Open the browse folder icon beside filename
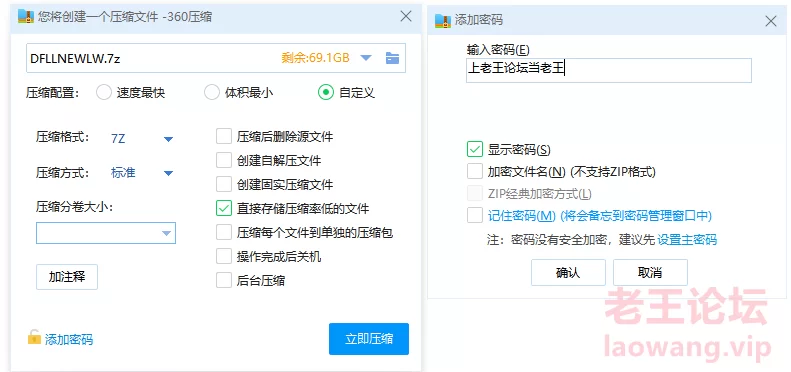Image resolution: width=791 pixels, height=372 pixels. point(392,58)
